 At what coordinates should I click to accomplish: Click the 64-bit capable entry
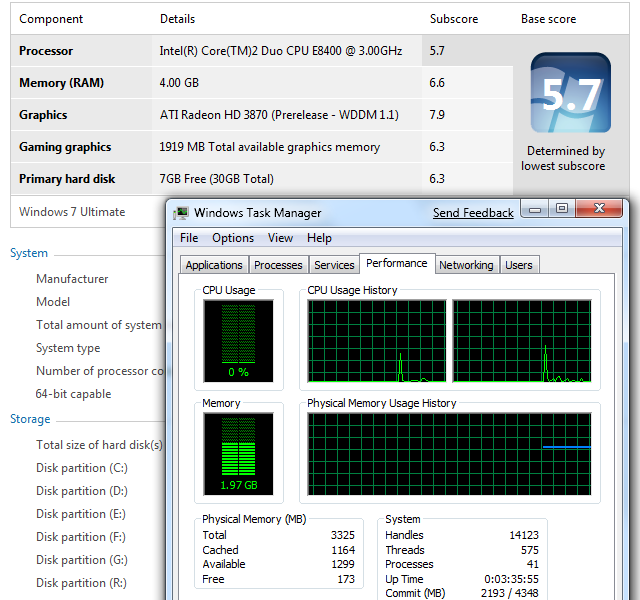(x=73, y=394)
